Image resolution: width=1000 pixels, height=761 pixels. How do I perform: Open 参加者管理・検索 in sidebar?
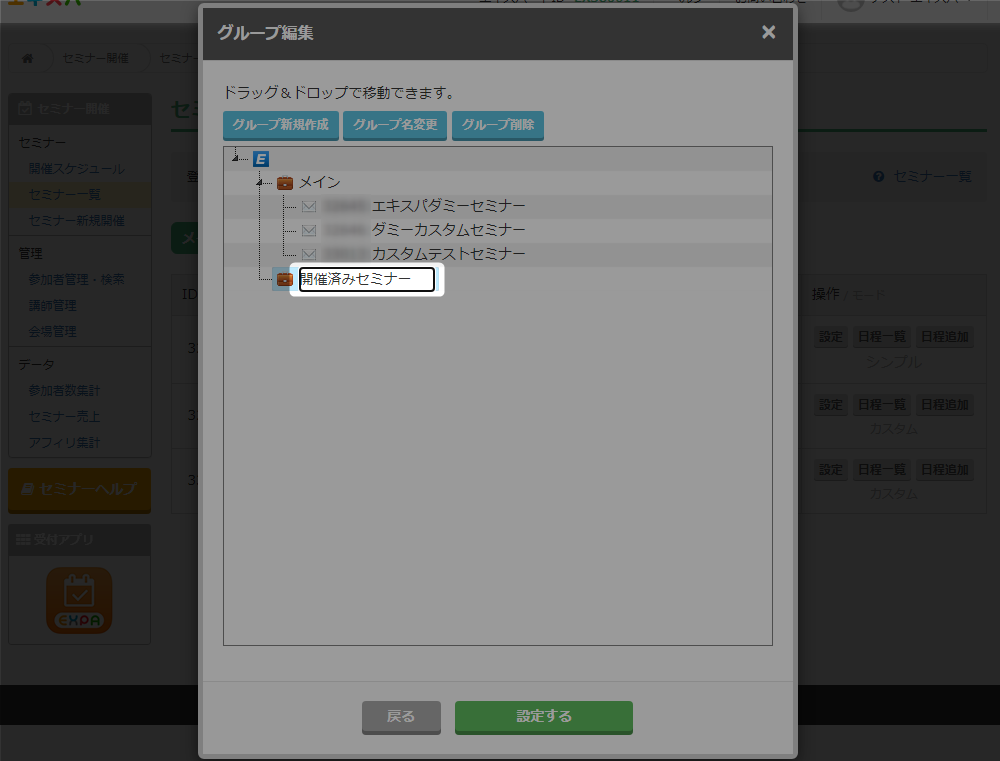click(x=77, y=279)
